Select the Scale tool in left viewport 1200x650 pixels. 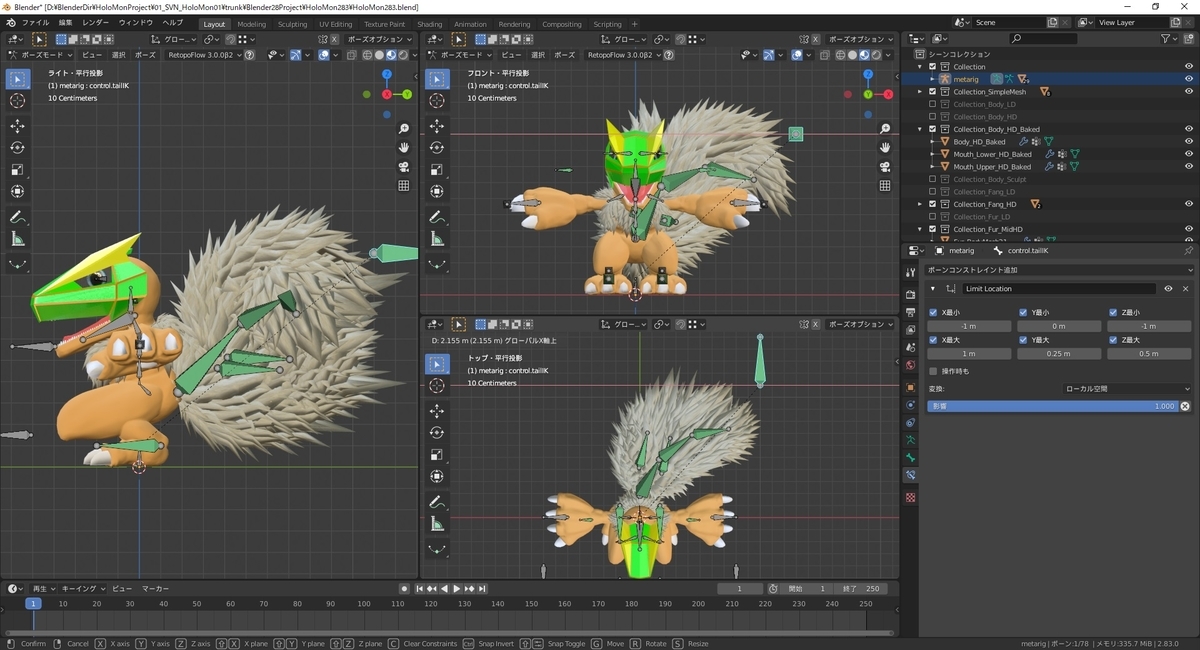tap(18, 170)
